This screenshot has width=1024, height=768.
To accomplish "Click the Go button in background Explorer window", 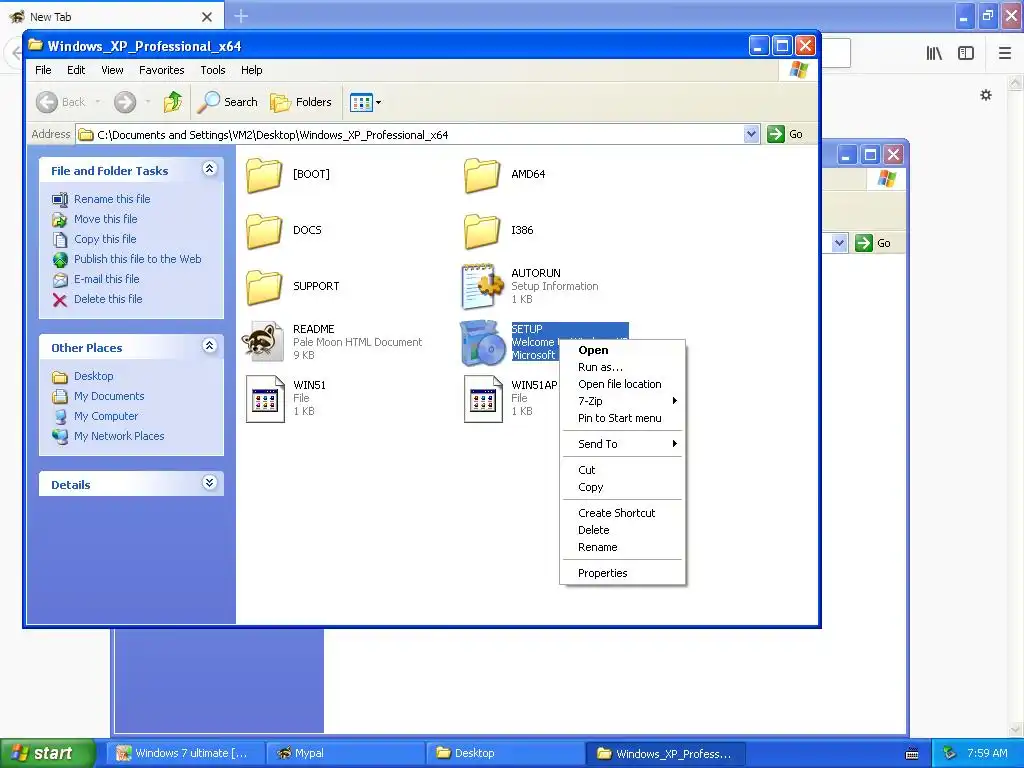I will tap(873, 243).
